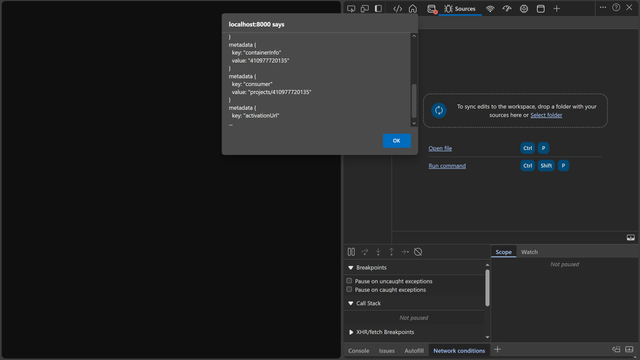640x360 pixels.
Task: Open the Memory panel icon
Action: tap(524, 9)
